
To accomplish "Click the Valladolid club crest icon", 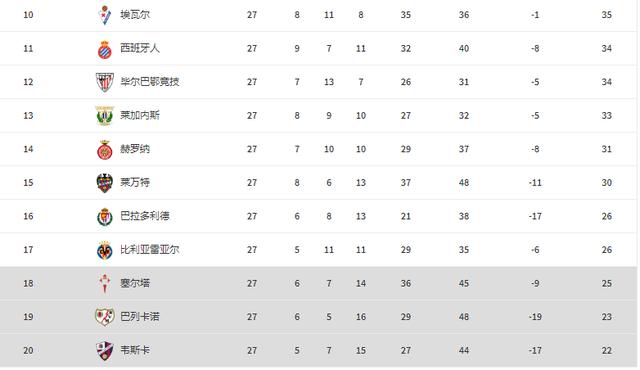I will (x=105, y=217).
